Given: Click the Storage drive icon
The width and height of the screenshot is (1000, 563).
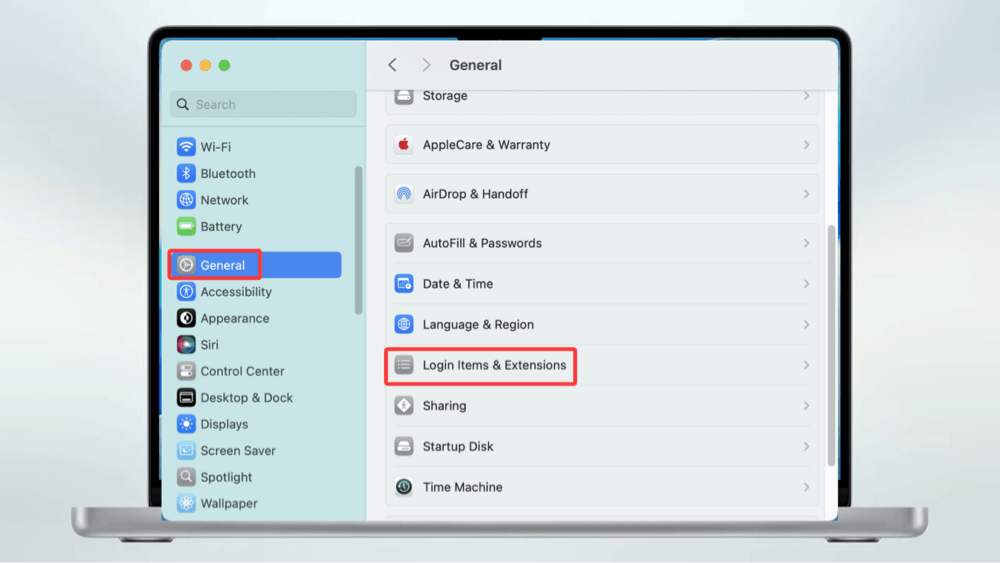Looking at the screenshot, I should [404, 96].
